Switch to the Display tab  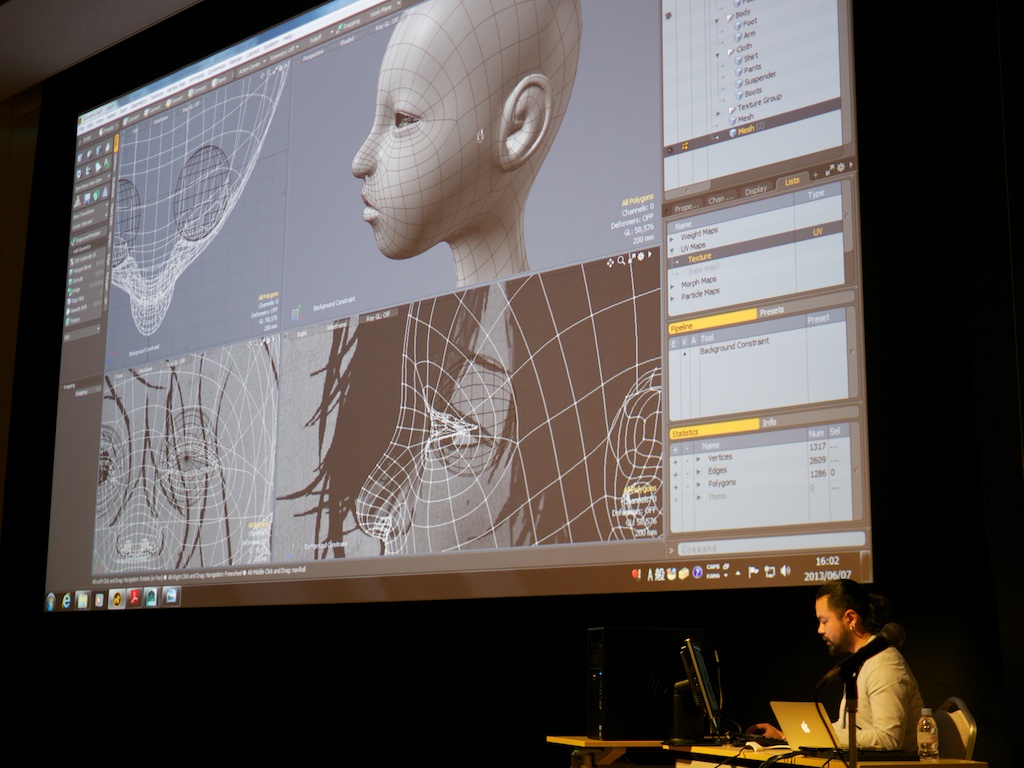coord(756,190)
